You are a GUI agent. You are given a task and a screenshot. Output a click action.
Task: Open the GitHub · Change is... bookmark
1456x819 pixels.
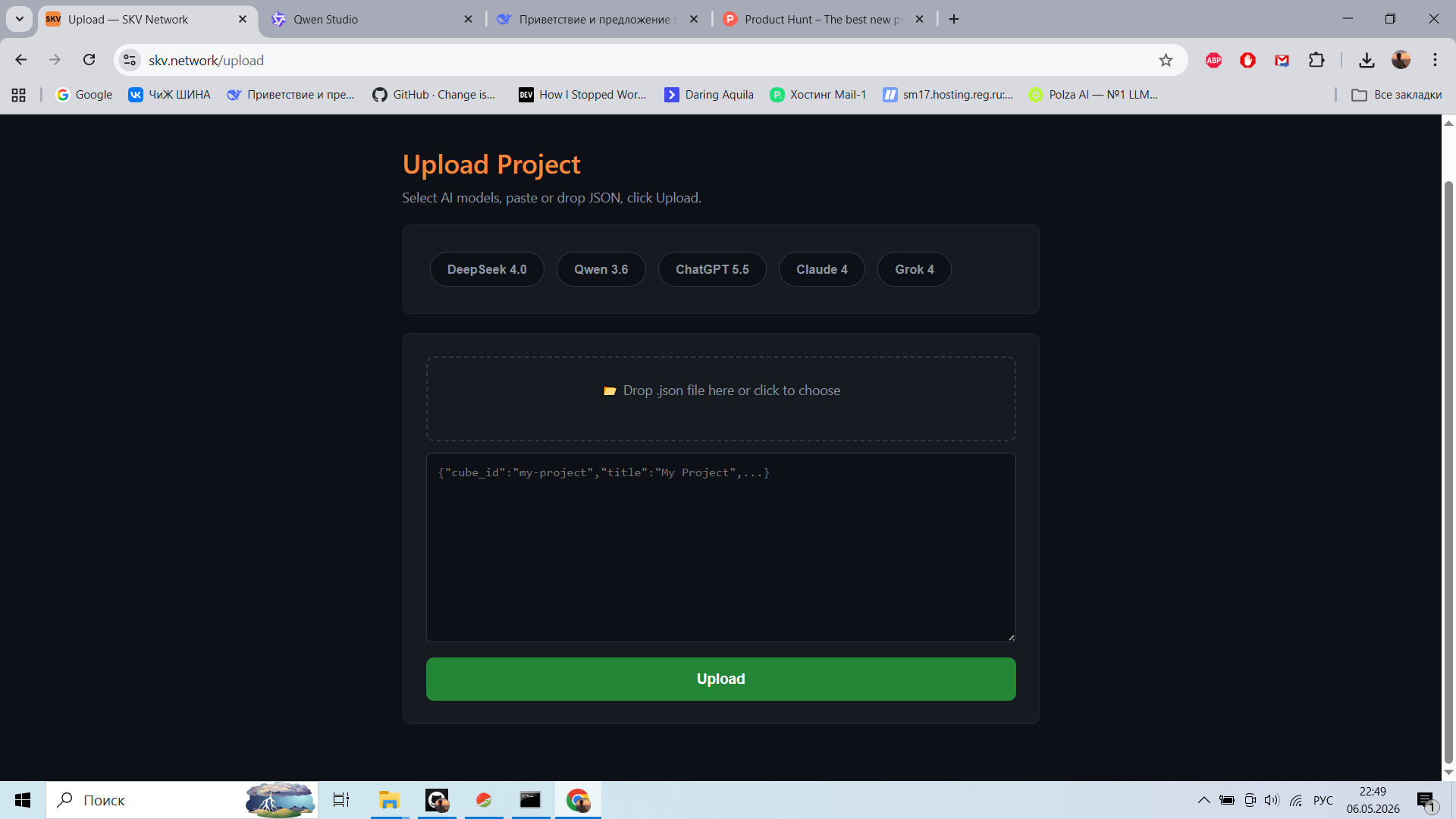(x=434, y=95)
